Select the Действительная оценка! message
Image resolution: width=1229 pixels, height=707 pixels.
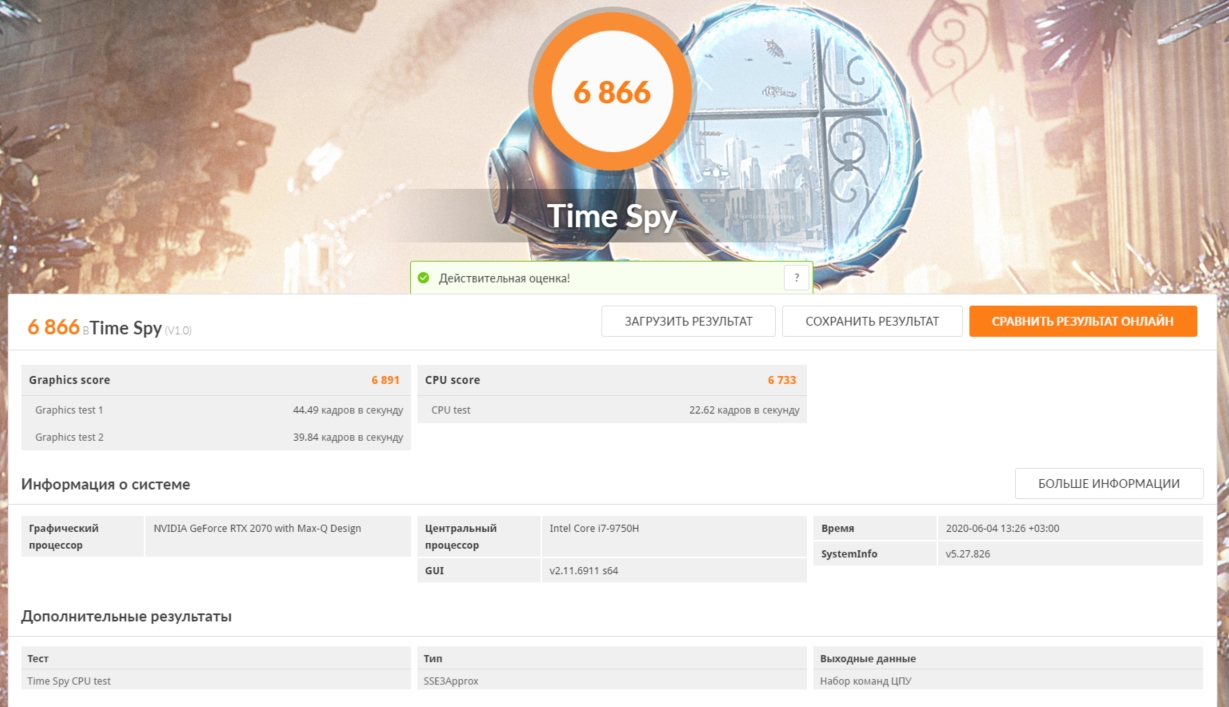pos(504,278)
